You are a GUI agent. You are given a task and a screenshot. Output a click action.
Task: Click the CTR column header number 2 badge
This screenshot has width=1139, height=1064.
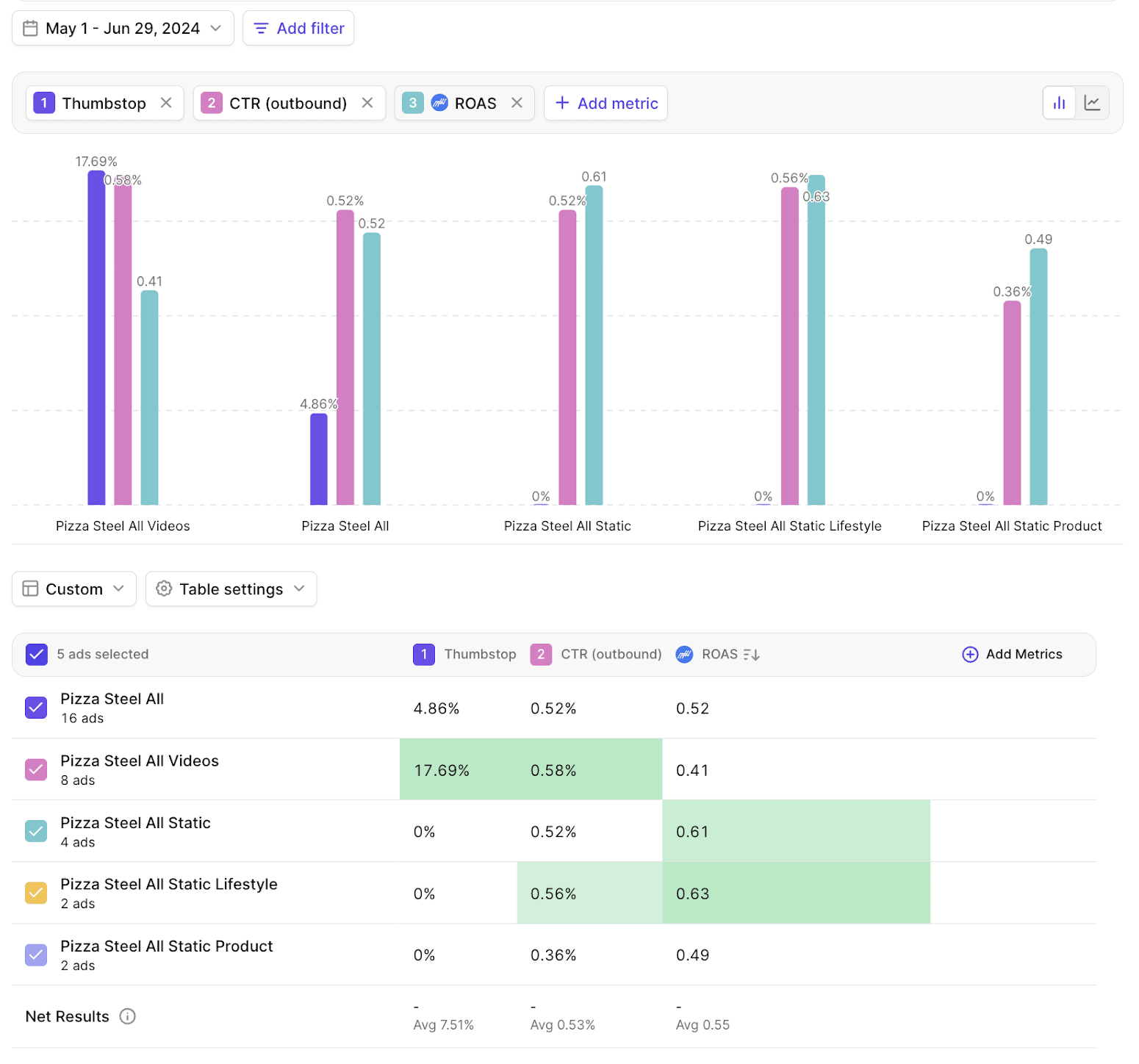pyautogui.click(x=541, y=654)
